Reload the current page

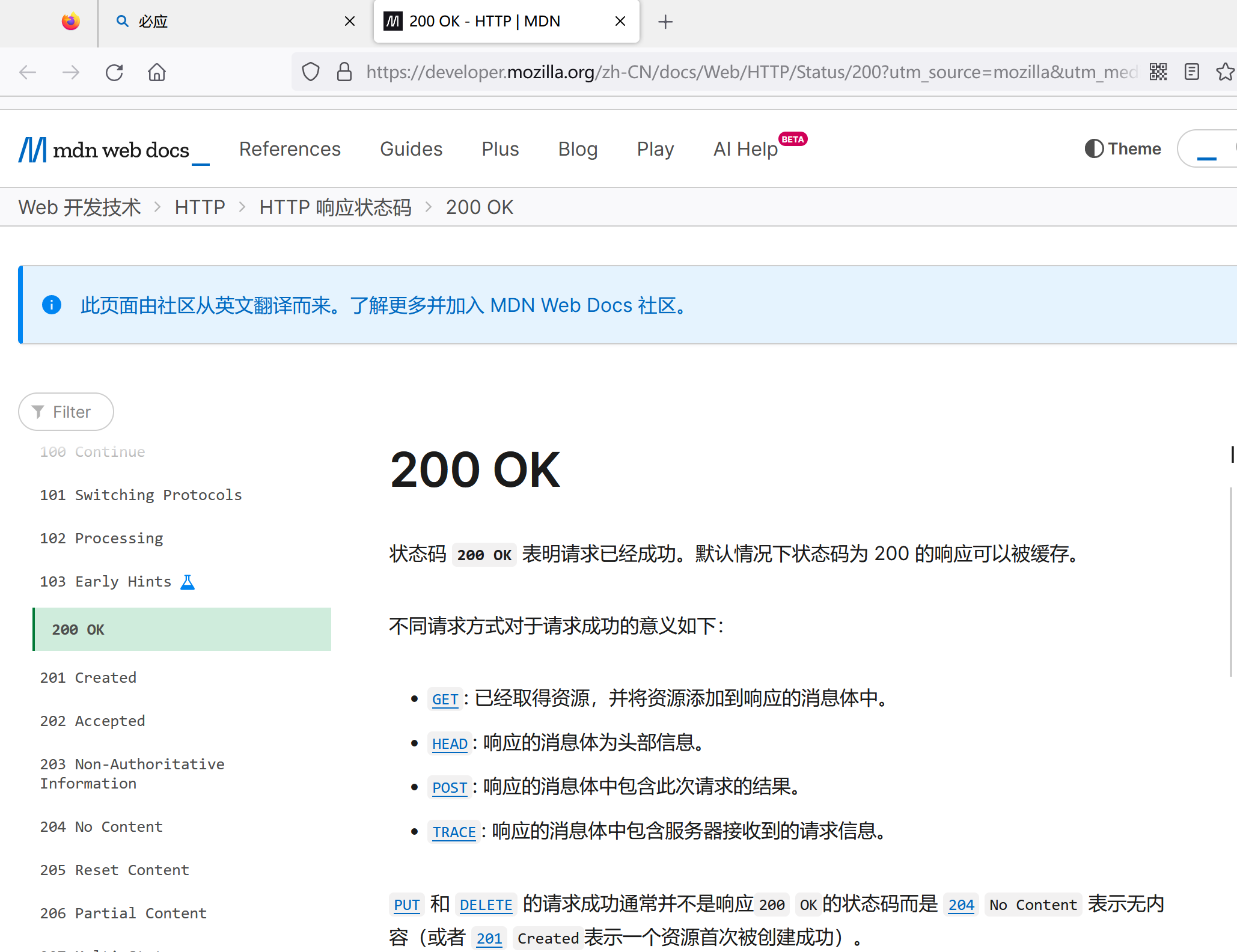click(114, 72)
